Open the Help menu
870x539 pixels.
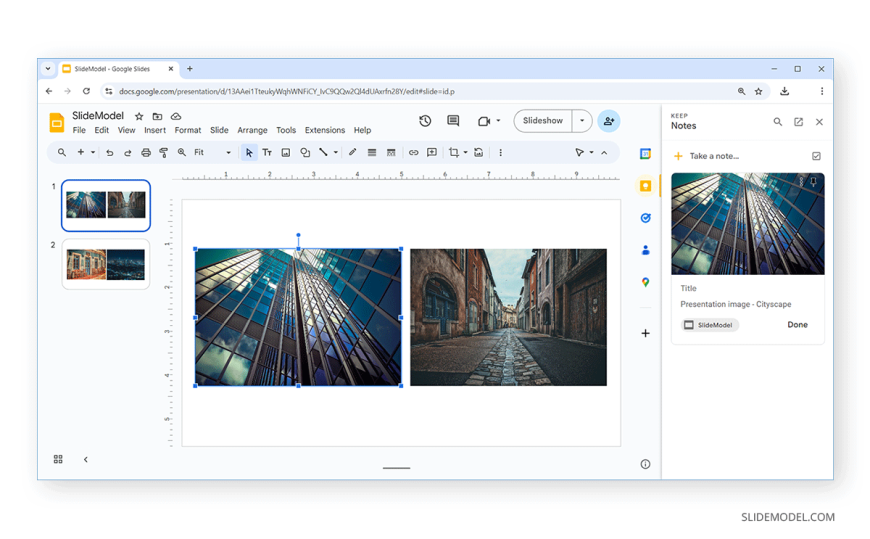(362, 130)
